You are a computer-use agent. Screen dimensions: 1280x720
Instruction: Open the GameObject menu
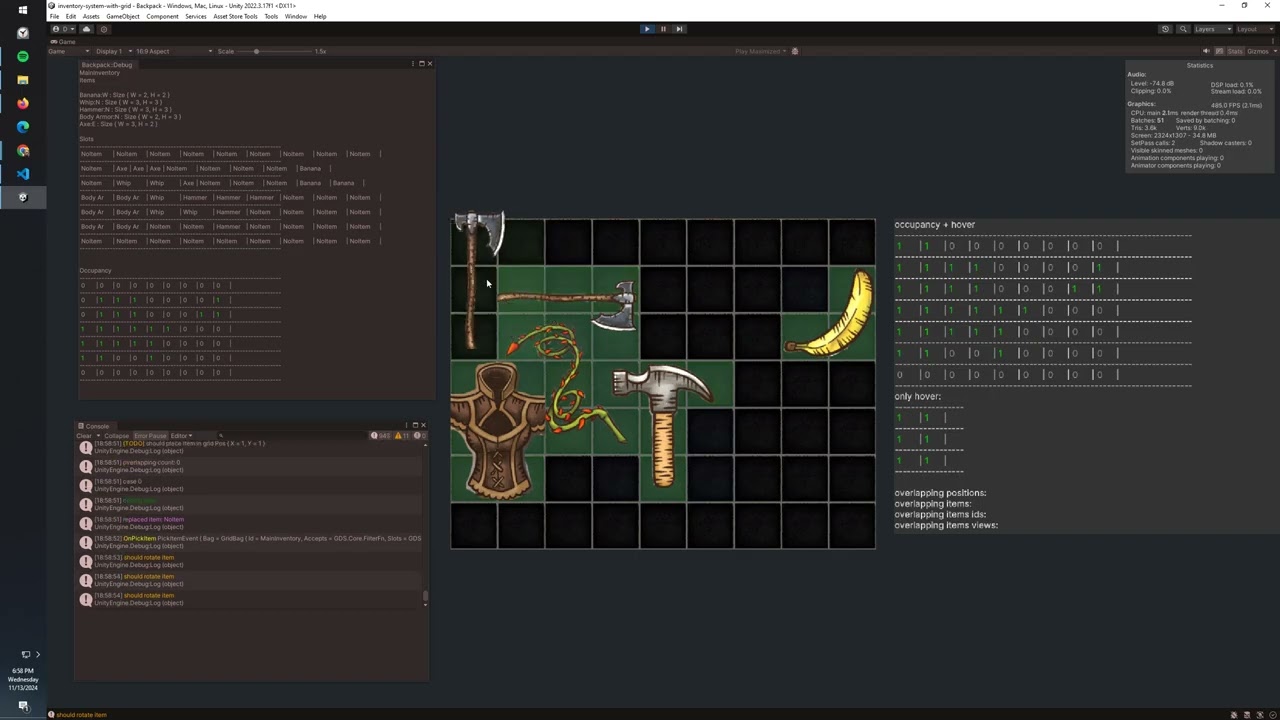pyautogui.click(x=123, y=16)
